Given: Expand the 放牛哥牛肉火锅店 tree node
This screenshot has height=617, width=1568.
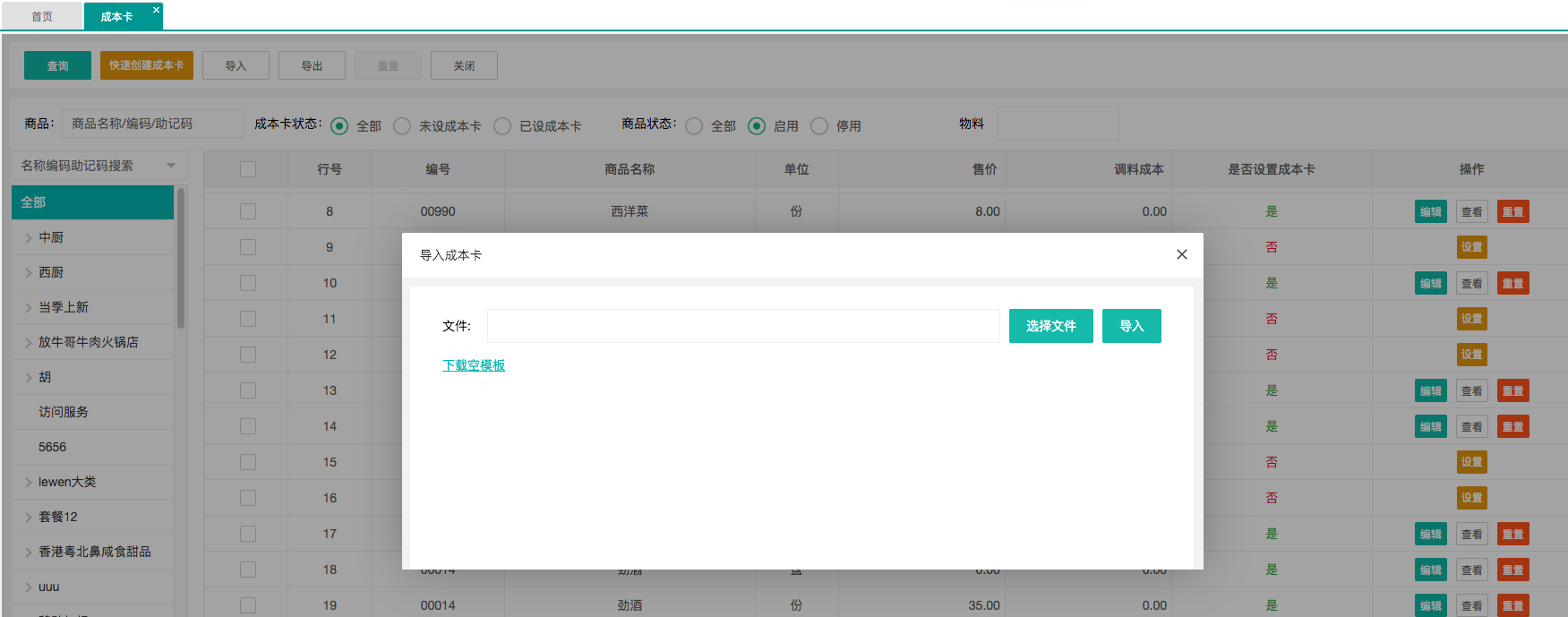Looking at the screenshot, I should pos(29,343).
